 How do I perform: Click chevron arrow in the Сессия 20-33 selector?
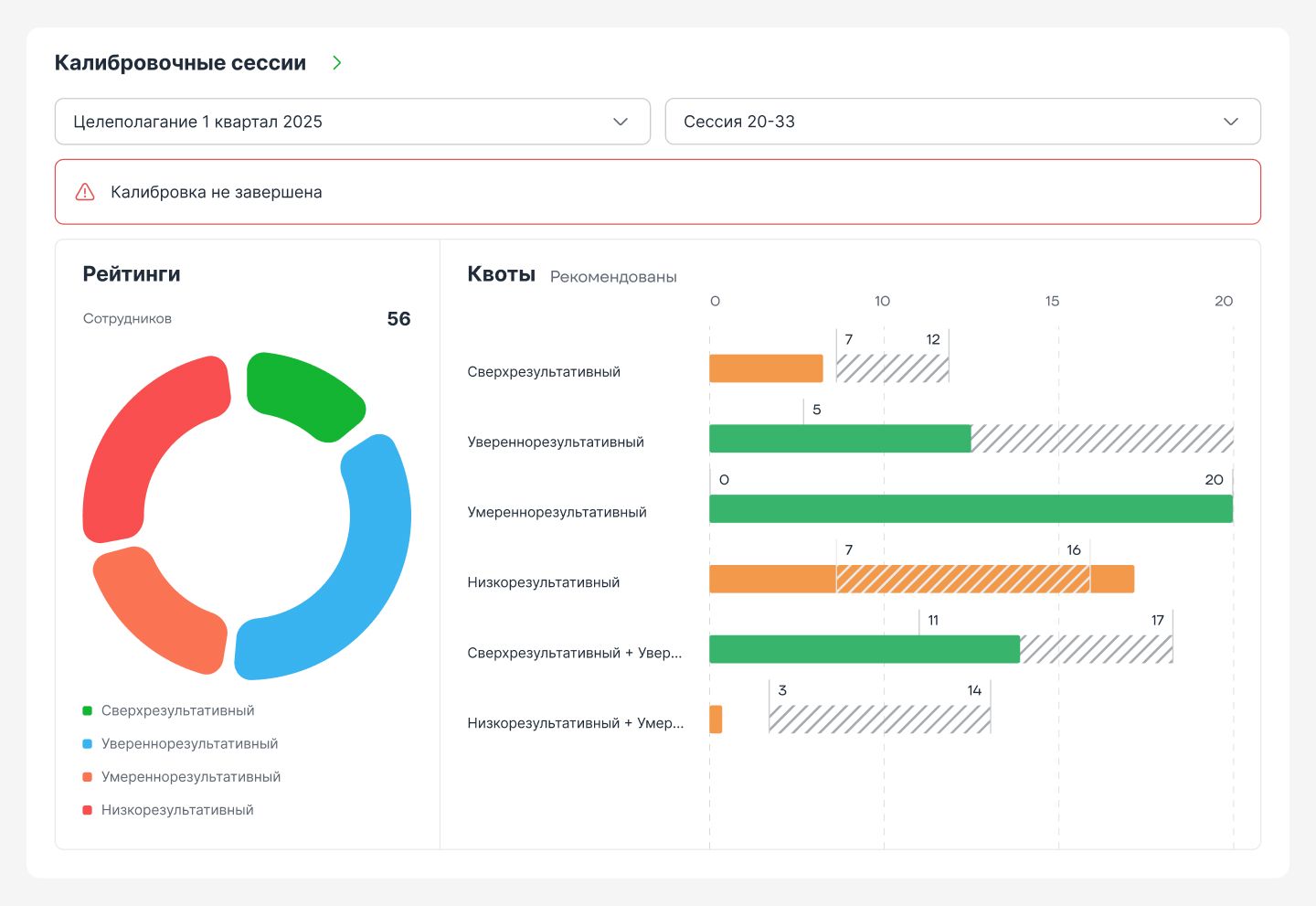[x=1230, y=122]
